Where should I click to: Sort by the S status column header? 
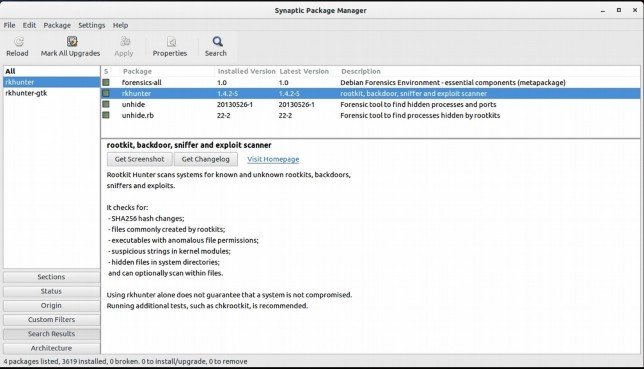pos(106,71)
